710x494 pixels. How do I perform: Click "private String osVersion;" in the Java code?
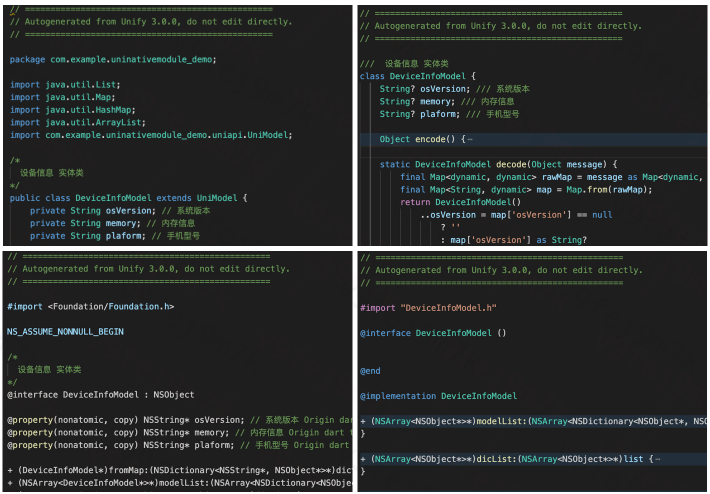pyautogui.click(x=93, y=211)
